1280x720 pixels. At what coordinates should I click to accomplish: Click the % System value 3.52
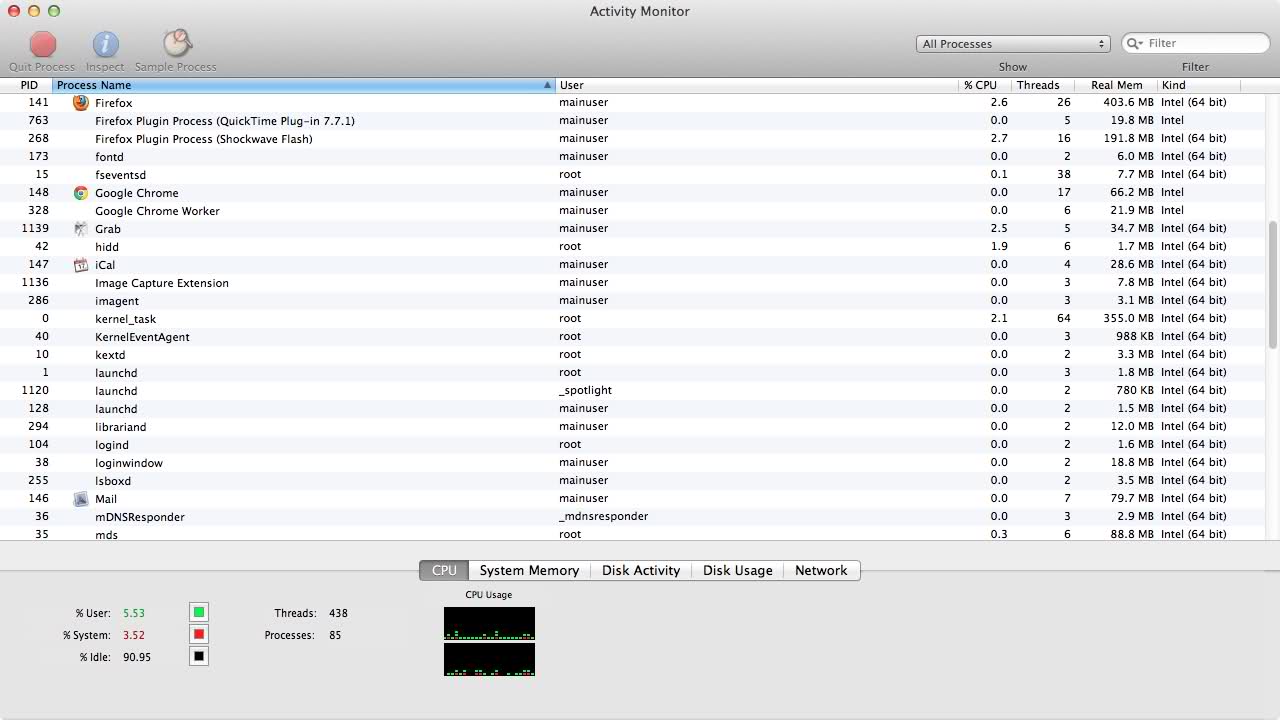(134, 635)
